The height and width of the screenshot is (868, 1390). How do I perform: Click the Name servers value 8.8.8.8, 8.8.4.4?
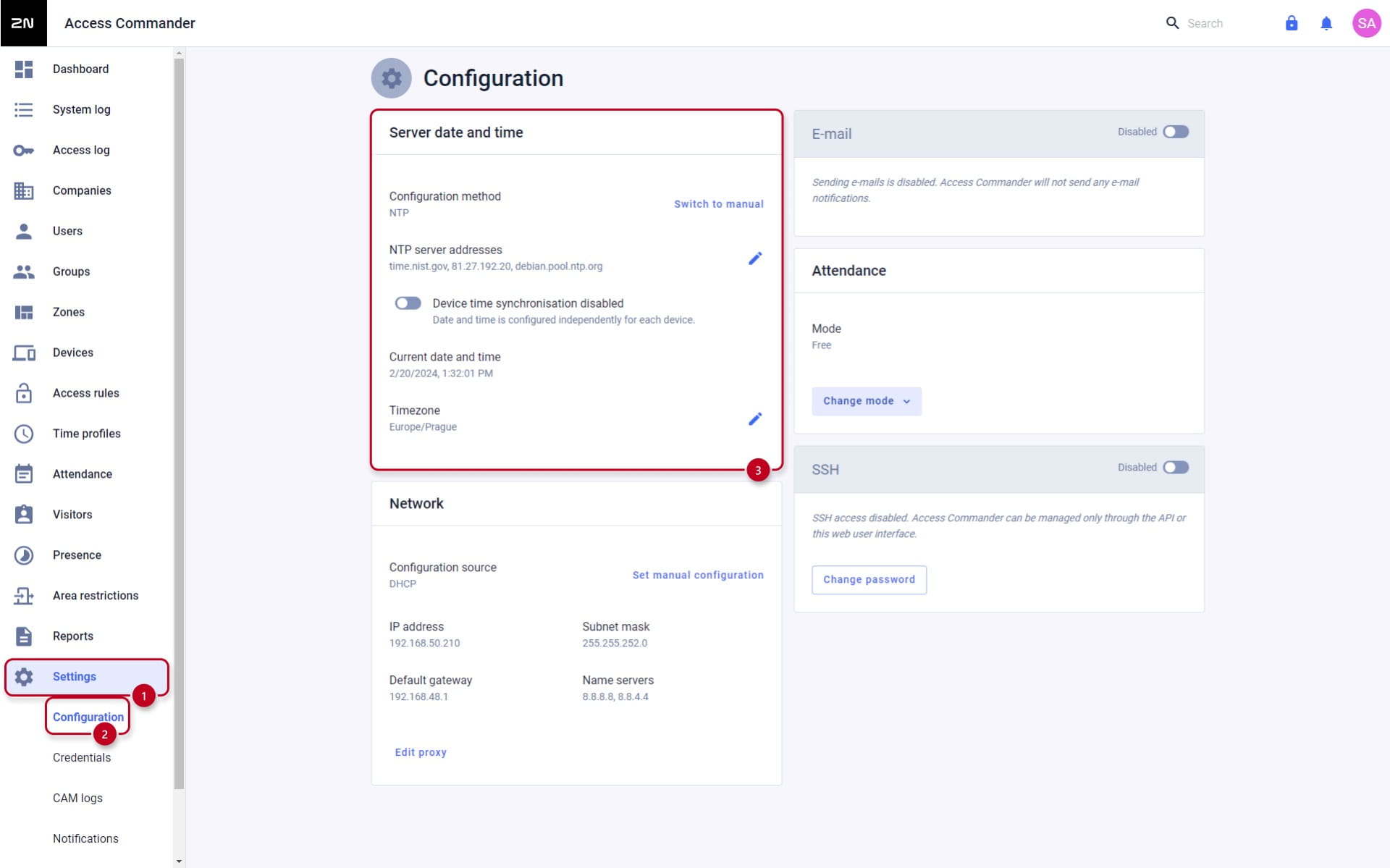click(615, 696)
